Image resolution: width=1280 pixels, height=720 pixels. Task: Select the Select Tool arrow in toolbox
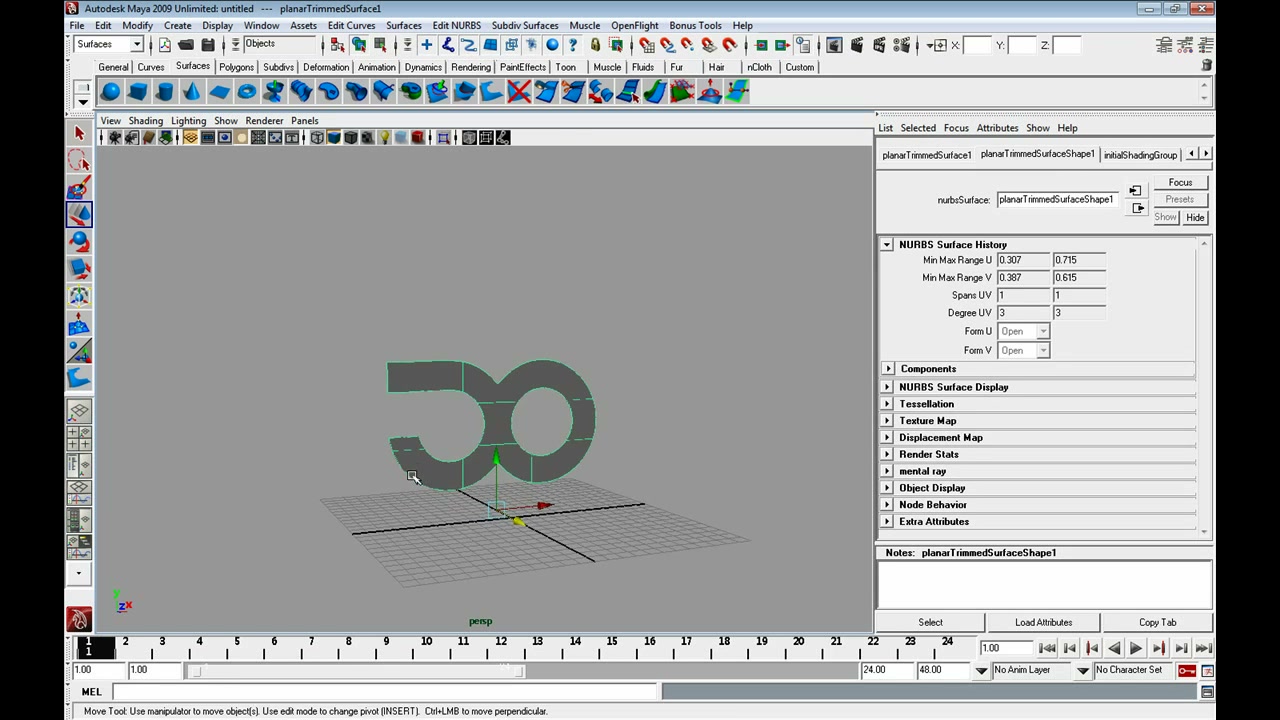pyautogui.click(x=79, y=133)
